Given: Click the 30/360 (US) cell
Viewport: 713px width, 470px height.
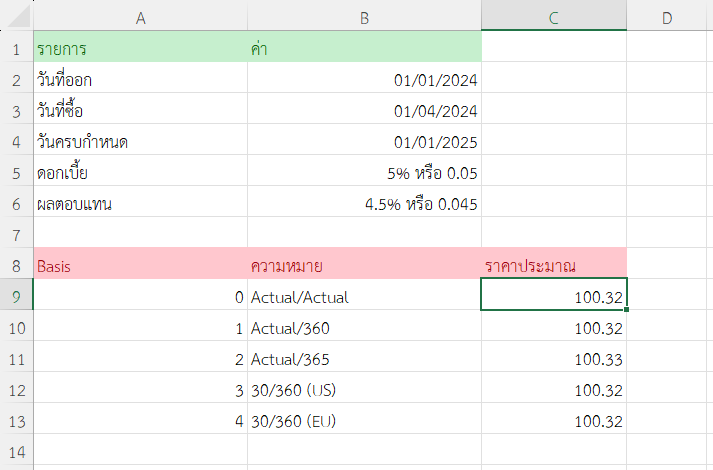Looking at the screenshot, I should tap(364, 387).
